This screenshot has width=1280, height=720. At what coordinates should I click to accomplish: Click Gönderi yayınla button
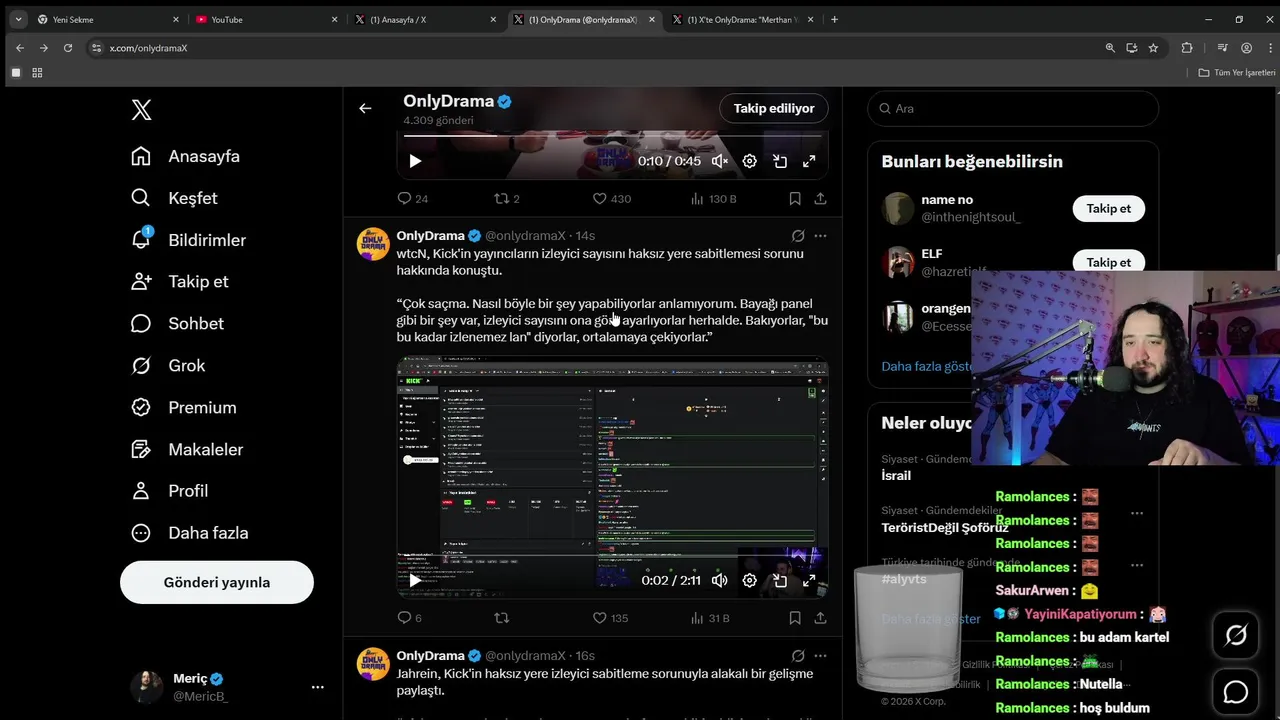point(217,582)
